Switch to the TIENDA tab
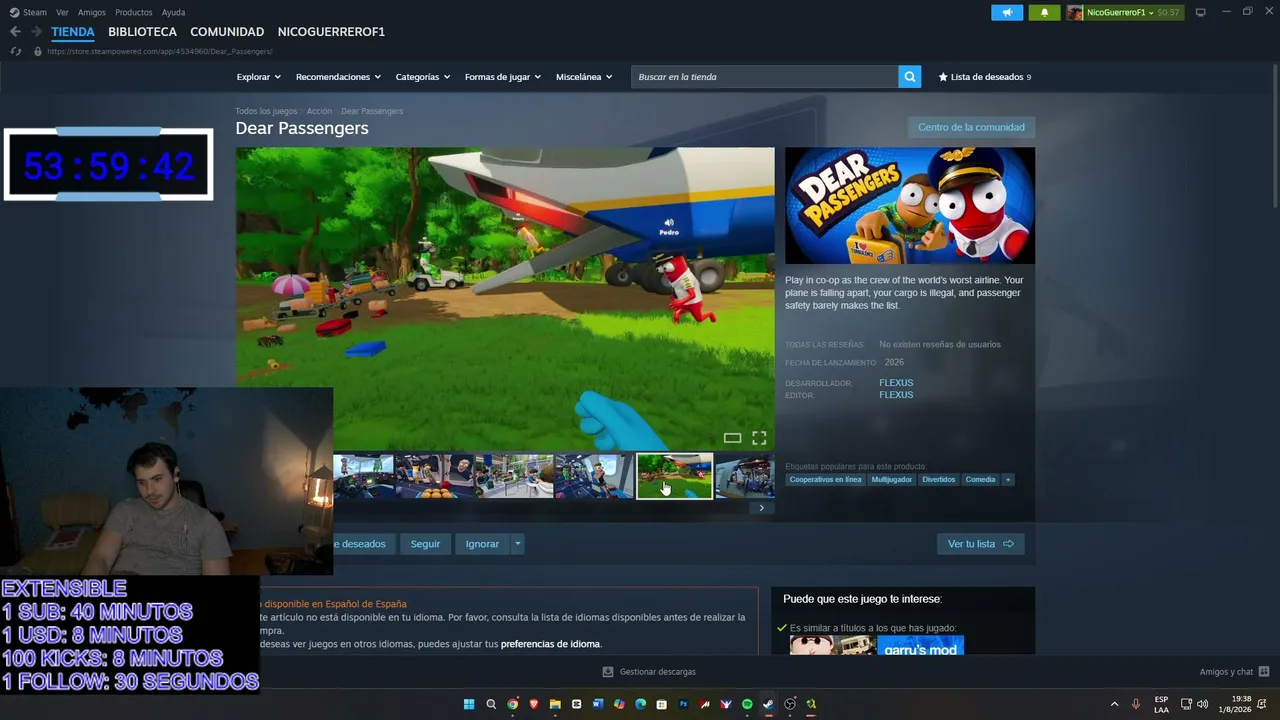 [x=73, y=32]
